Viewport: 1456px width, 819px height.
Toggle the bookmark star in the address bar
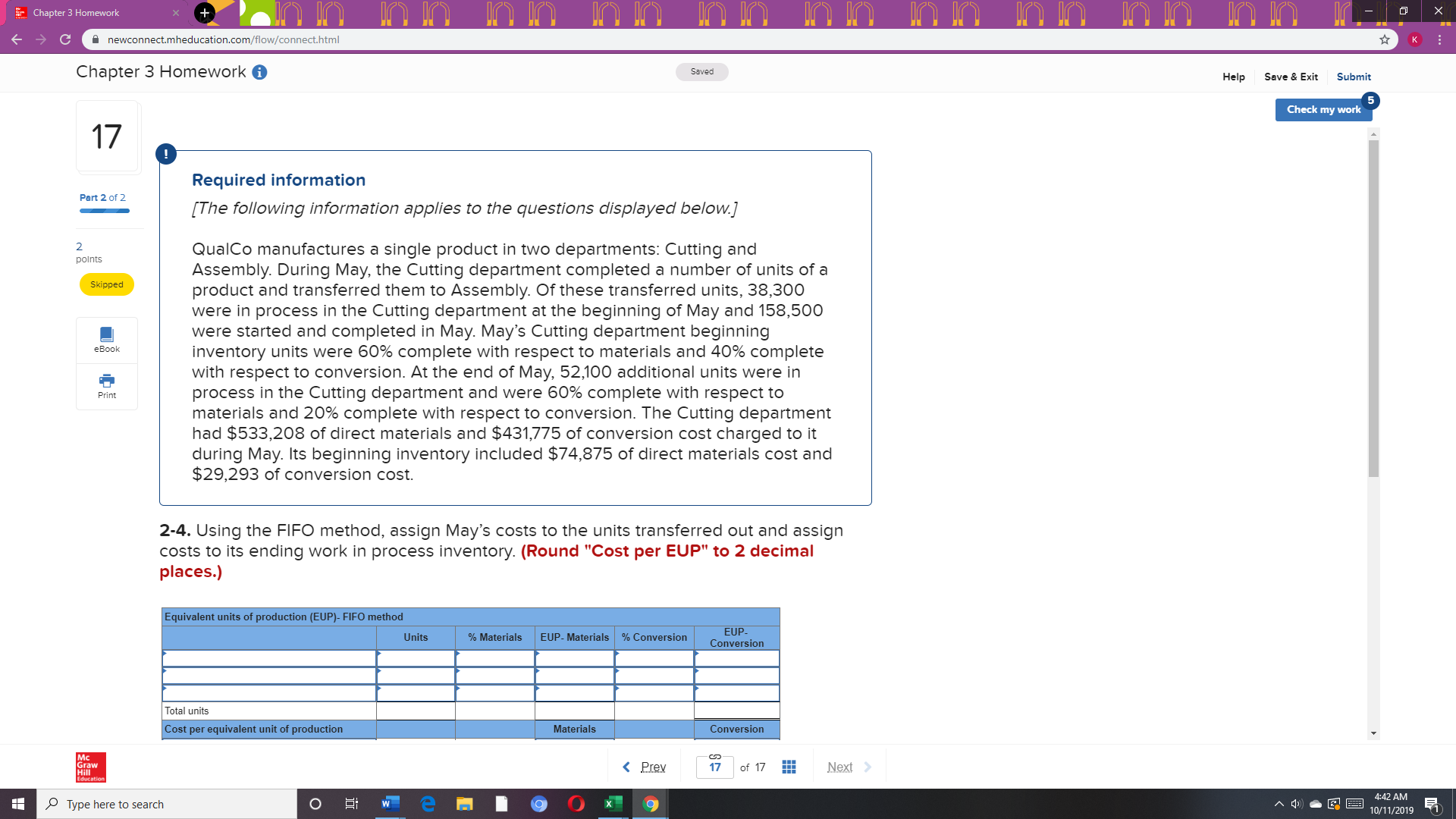pyautogui.click(x=1385, y=39)
